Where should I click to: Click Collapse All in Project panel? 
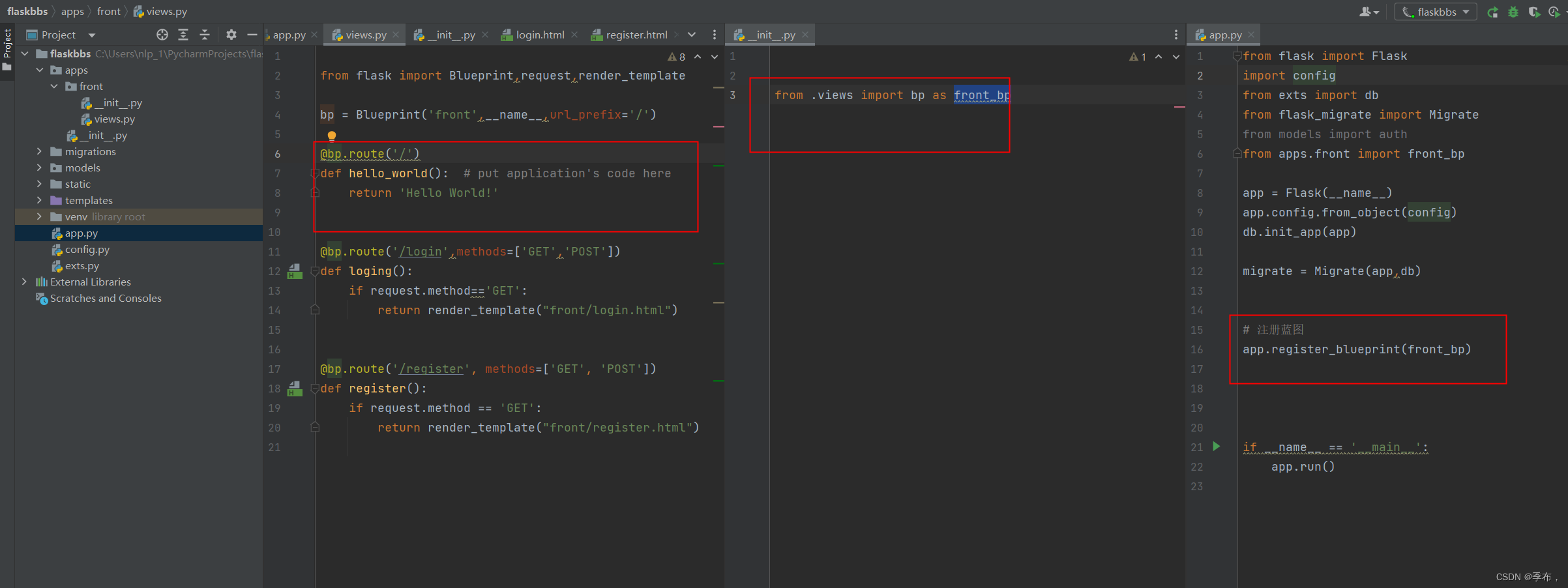pos(205,35)
